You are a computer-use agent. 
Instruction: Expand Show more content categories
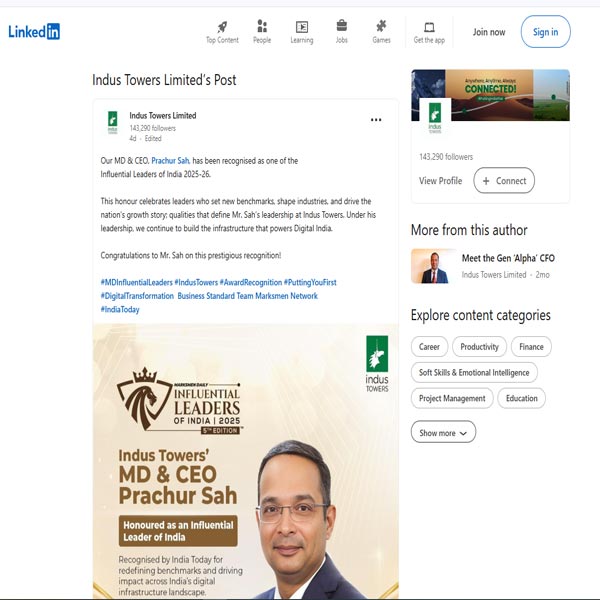coord(443,432)
